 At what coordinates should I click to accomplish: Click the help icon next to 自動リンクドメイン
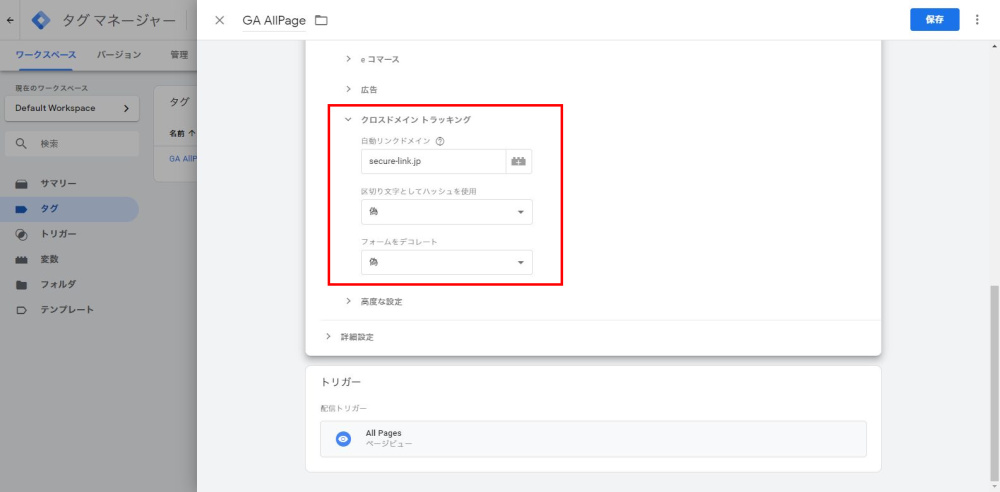coord(440,141)
